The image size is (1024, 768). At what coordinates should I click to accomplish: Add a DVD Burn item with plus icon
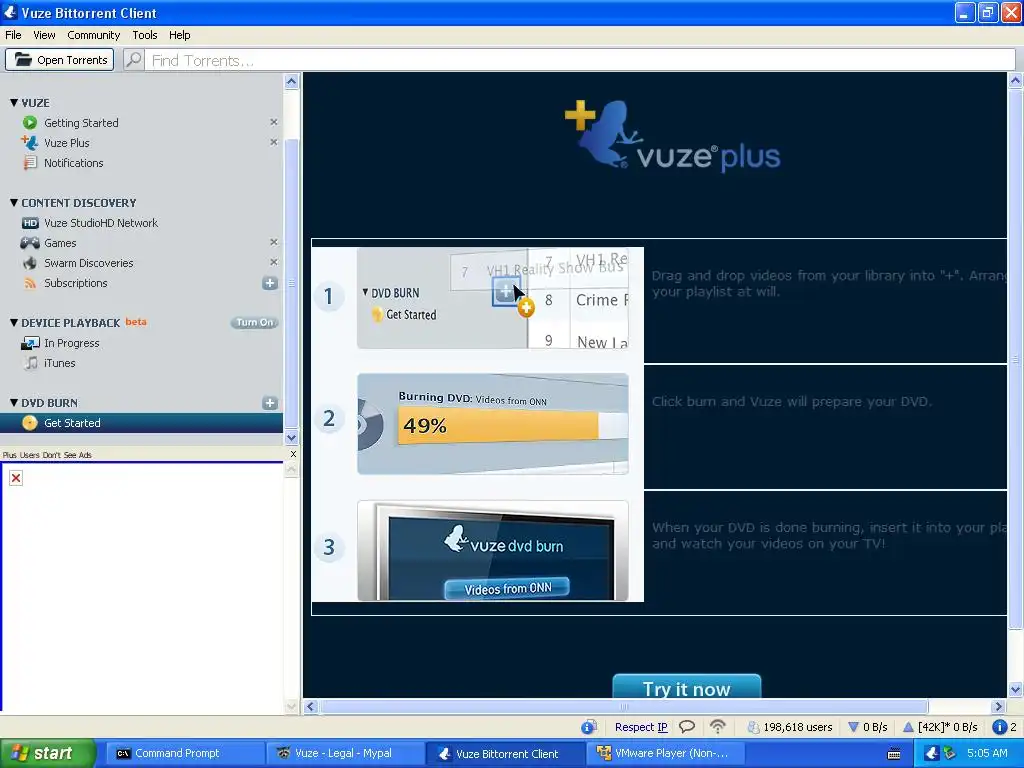pos(270,403)
